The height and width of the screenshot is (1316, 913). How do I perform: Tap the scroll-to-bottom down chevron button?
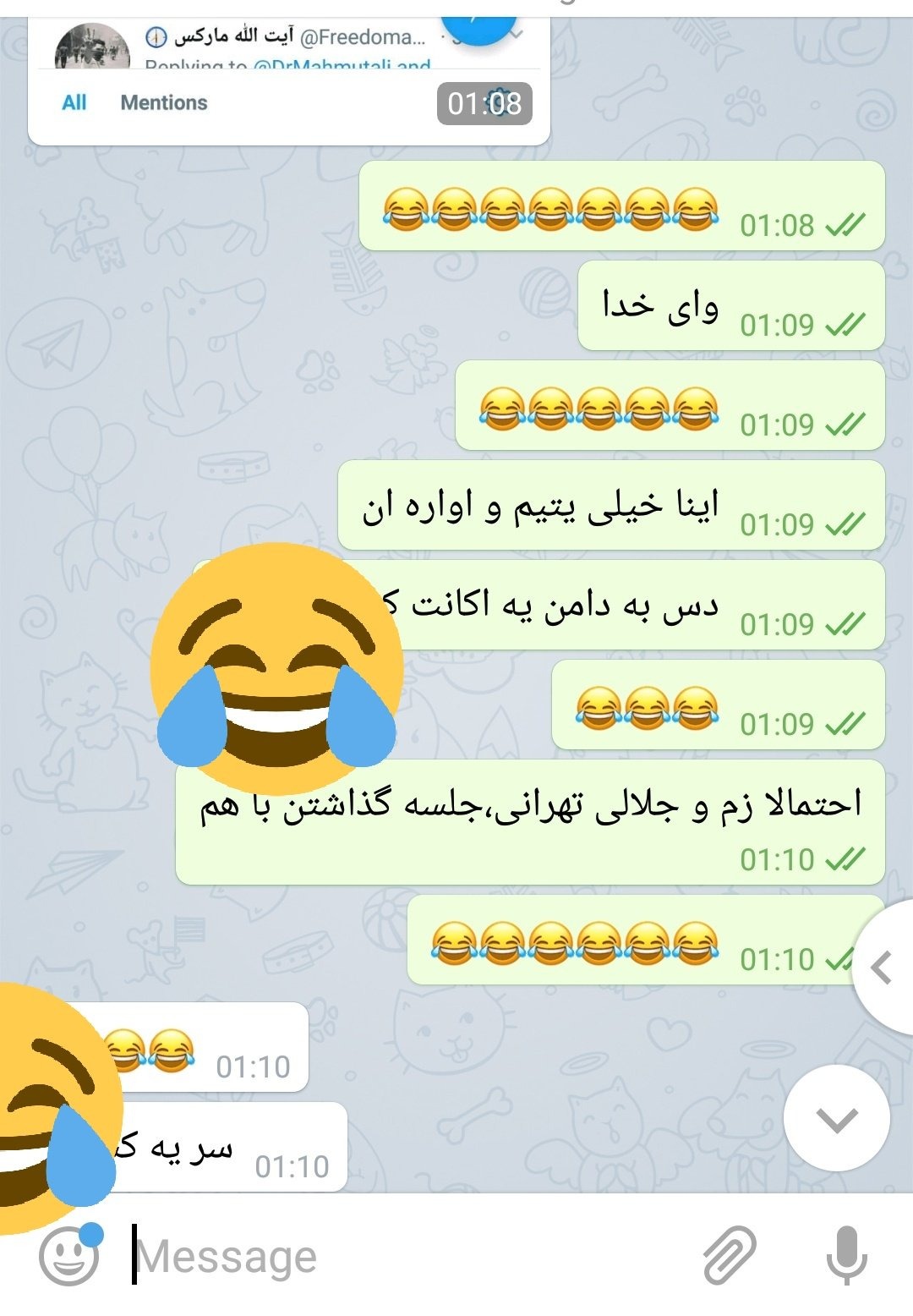[x=837, y=1119]
